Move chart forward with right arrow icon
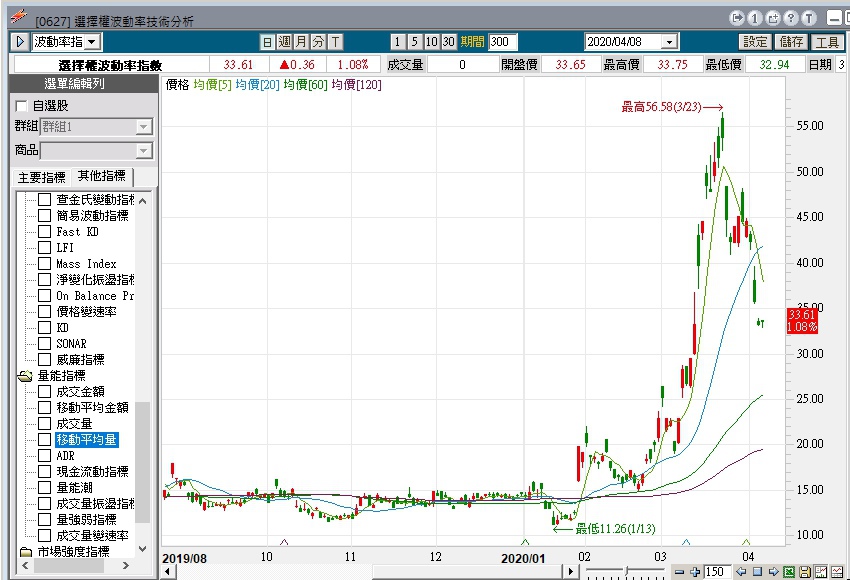Viewport: 850px width, 580px height. coord(774,572)
